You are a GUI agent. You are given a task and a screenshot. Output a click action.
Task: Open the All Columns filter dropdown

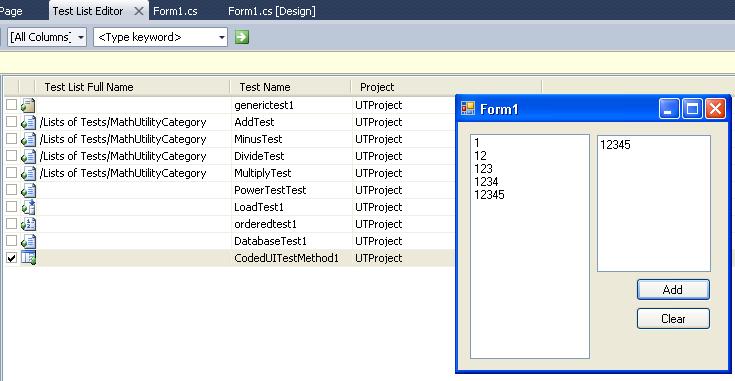(47, 37)
